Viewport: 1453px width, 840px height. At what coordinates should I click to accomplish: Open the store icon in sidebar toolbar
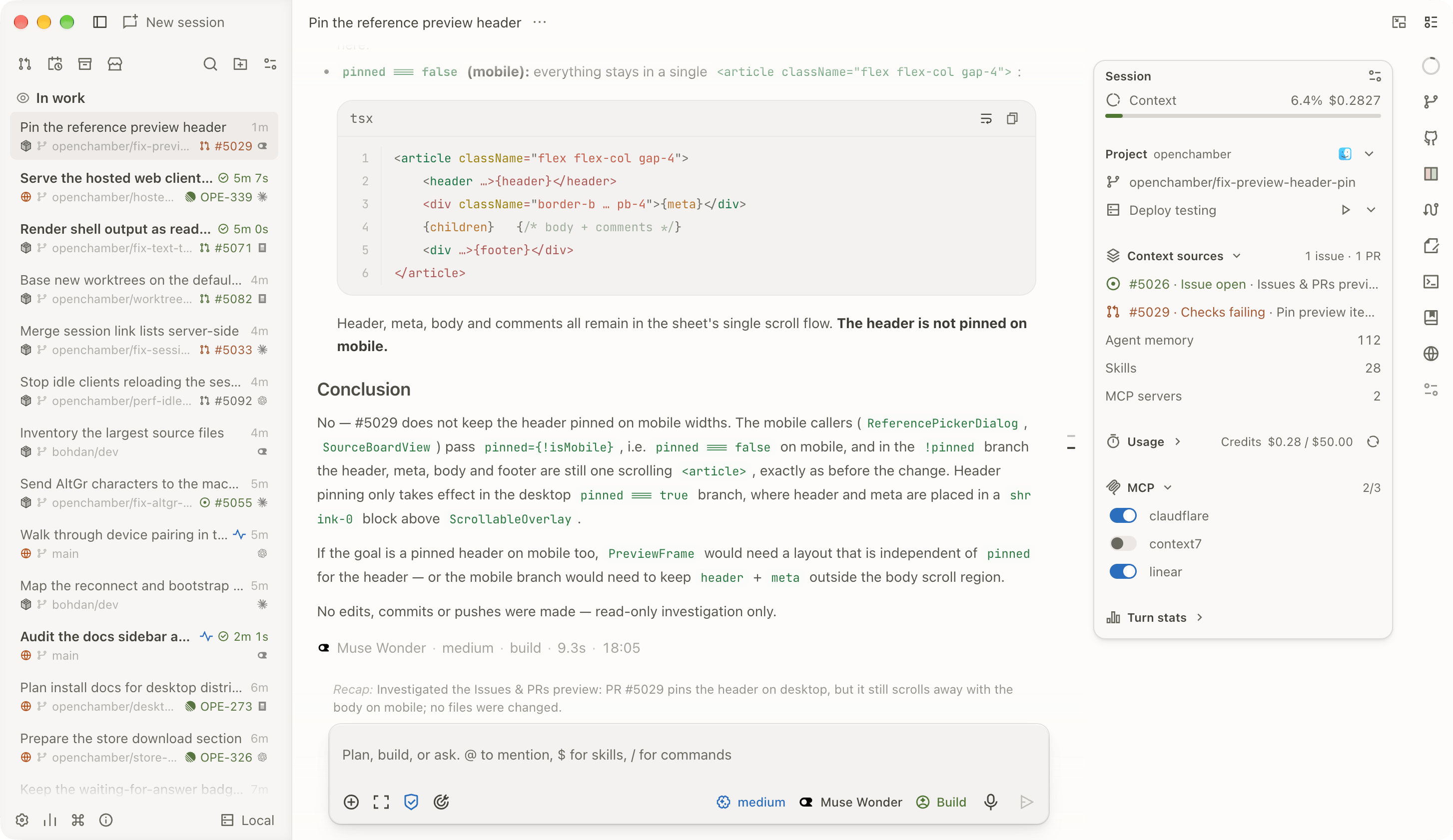[x=115, y=64]
